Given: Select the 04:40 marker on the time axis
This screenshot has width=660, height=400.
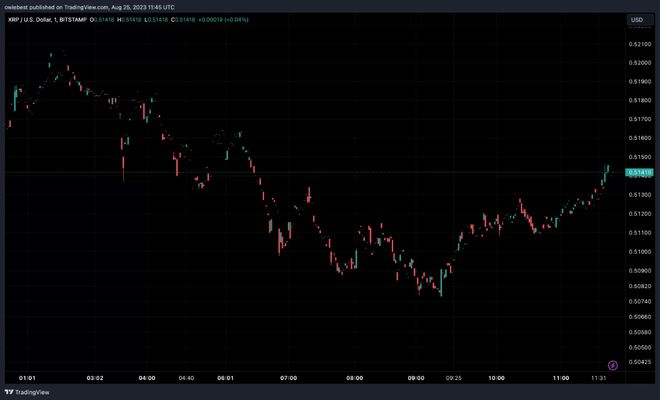Looking at the screenshot, I should click(187, 378).
